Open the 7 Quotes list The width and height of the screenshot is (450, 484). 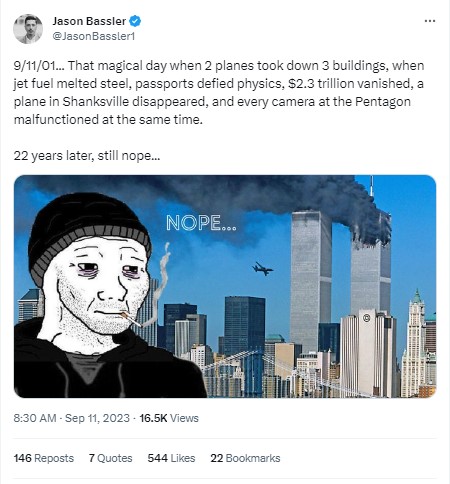click(x=110, y=458)
